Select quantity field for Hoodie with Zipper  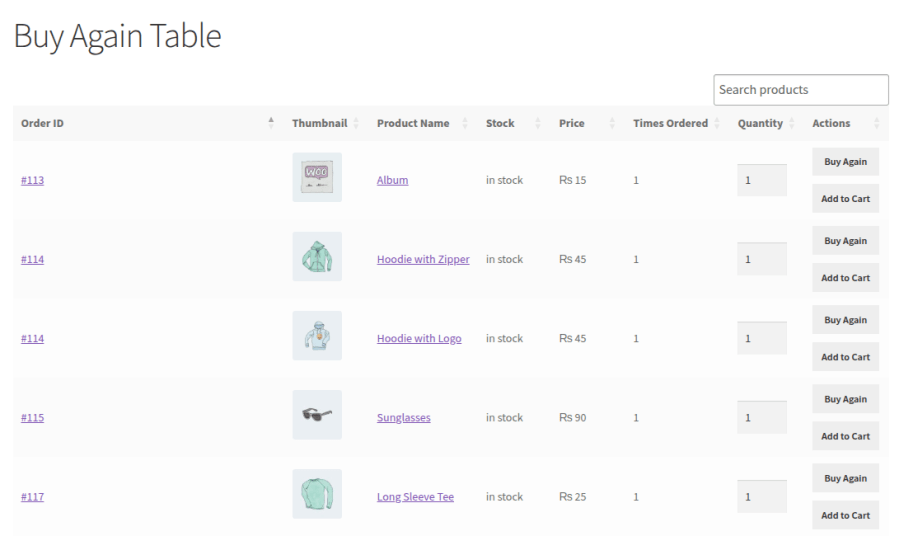[x=762, y=259]
